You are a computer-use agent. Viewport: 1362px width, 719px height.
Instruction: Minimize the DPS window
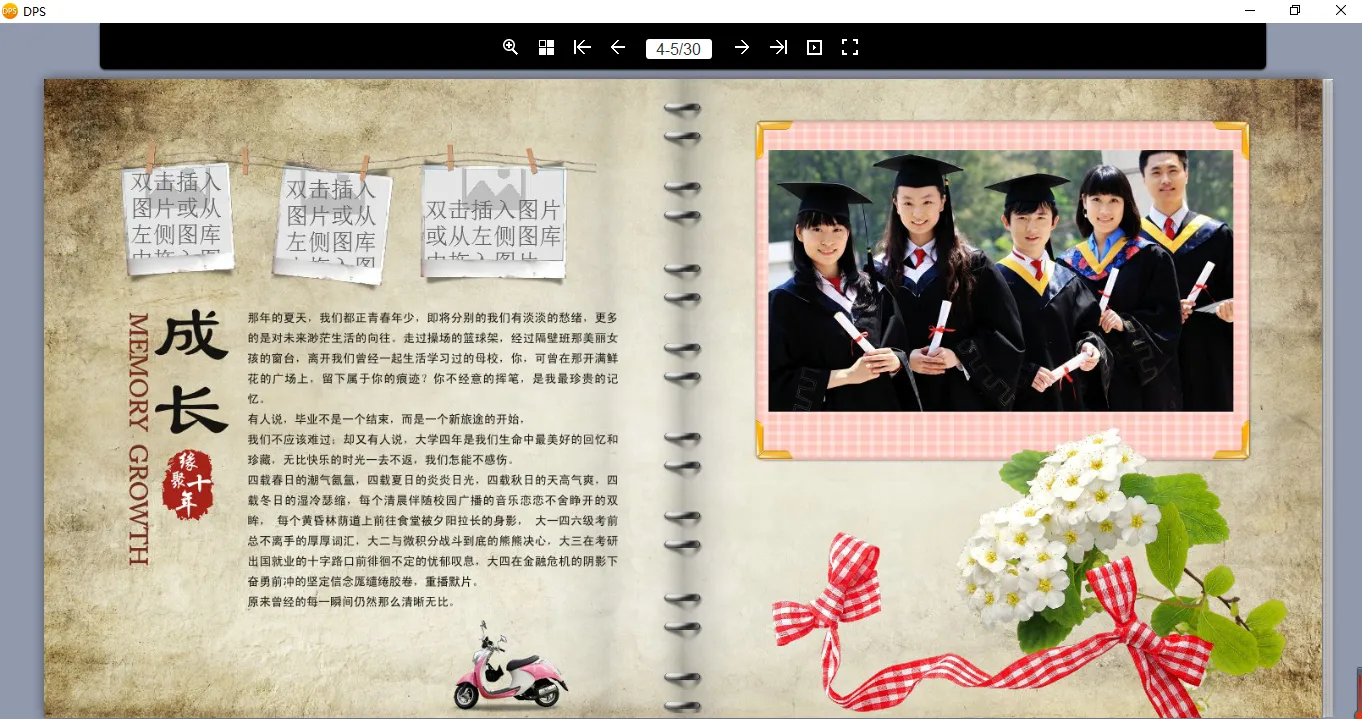[1250, 11]
